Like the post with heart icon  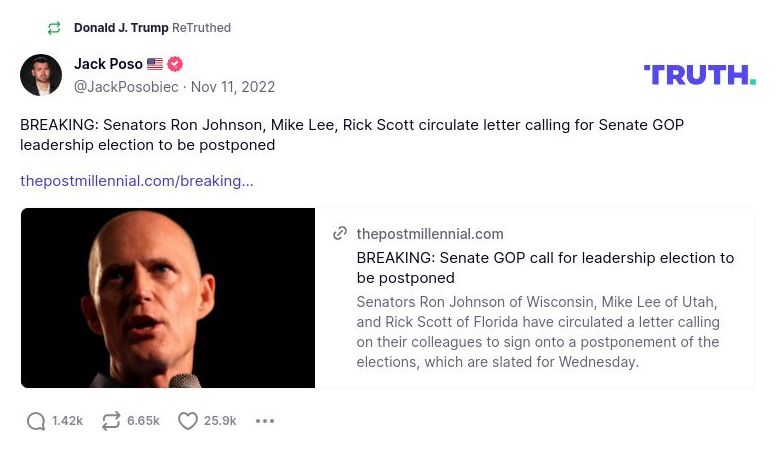(x=188, y=421)
